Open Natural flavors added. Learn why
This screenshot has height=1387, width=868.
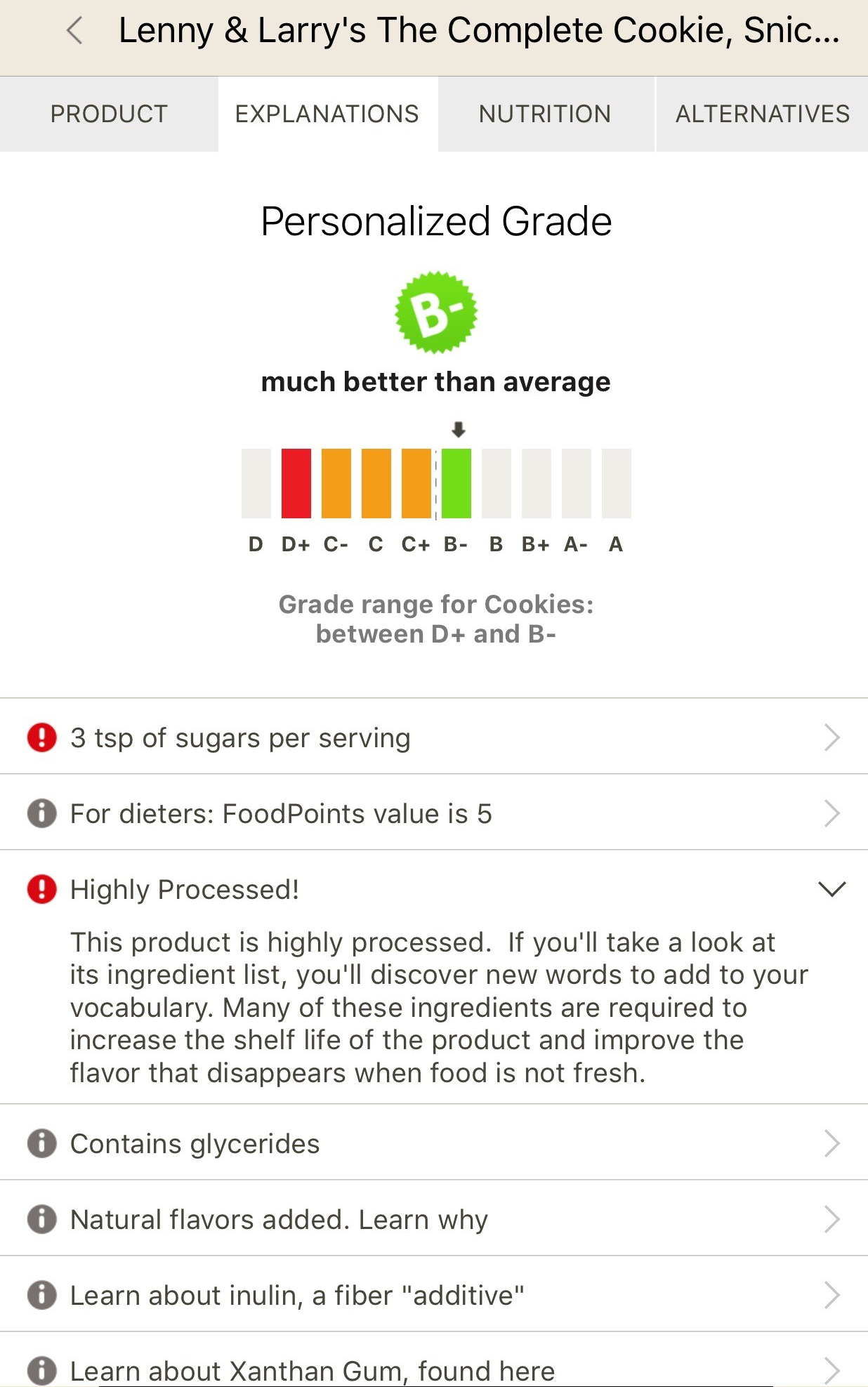pos(279,1220)
